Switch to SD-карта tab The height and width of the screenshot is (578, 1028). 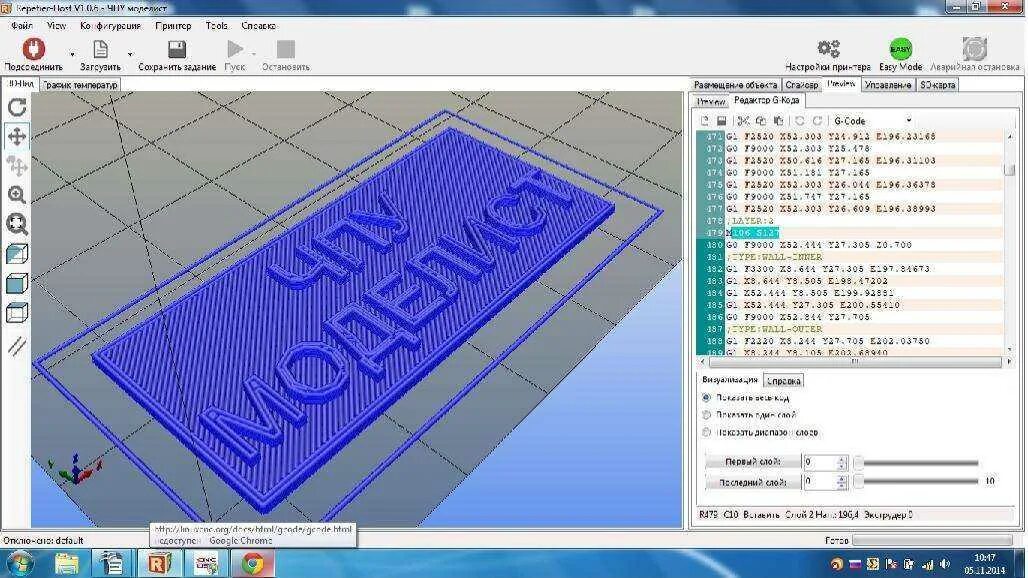click(x=937, y=85)
